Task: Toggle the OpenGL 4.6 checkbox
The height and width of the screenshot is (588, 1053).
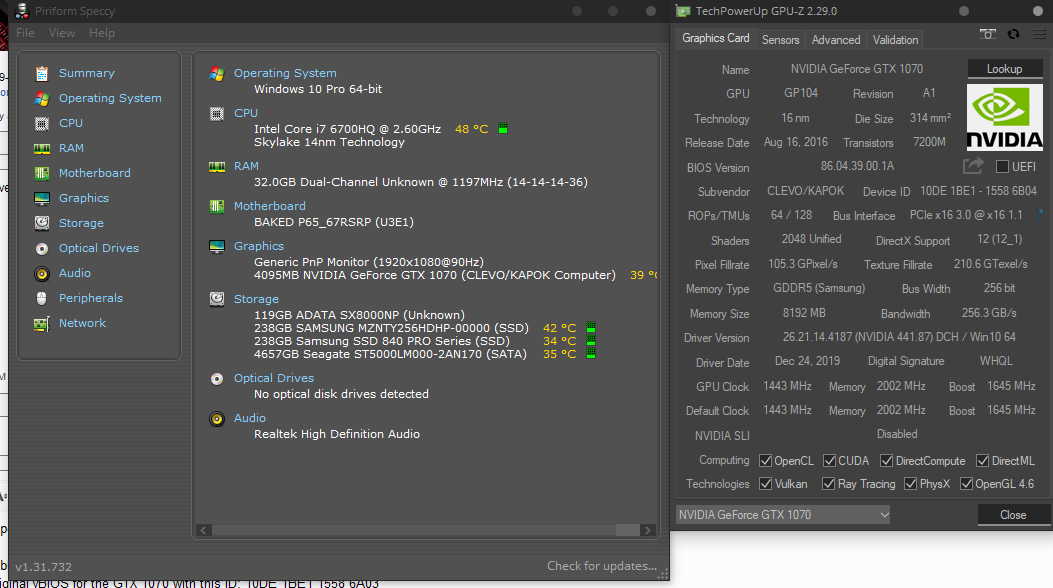Action: click(x=966, y=483)
